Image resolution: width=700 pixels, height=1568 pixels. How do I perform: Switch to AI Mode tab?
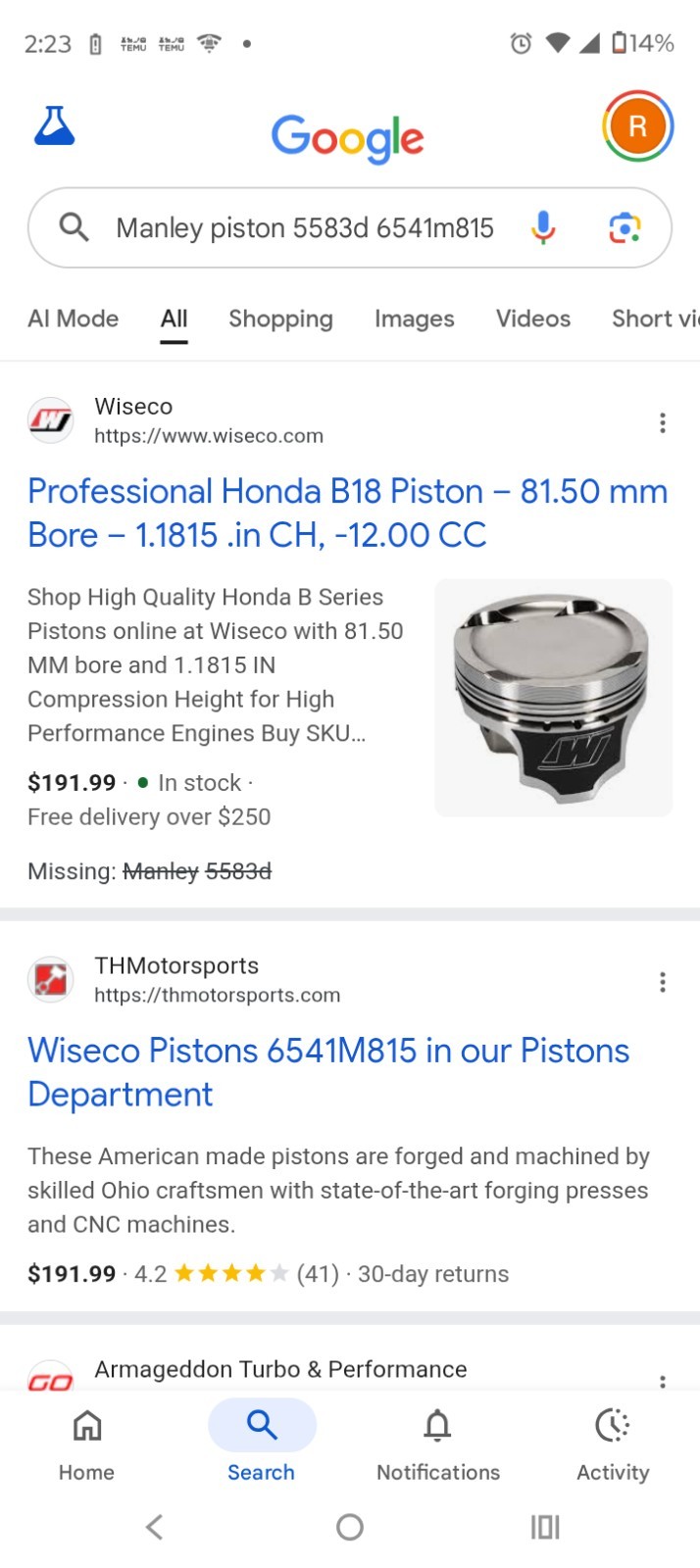point(74,318)
